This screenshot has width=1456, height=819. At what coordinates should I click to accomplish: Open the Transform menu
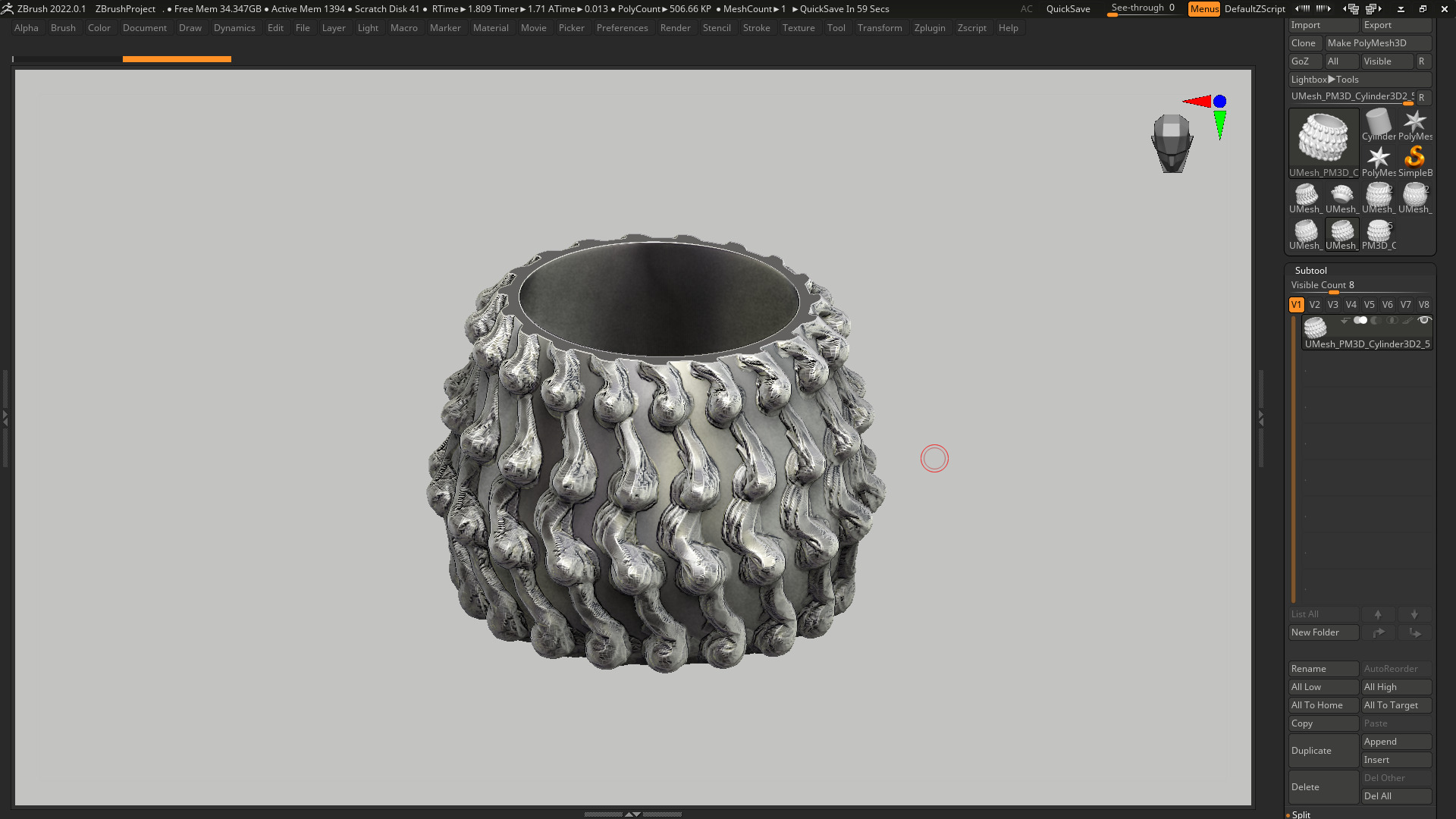[880, 28]
